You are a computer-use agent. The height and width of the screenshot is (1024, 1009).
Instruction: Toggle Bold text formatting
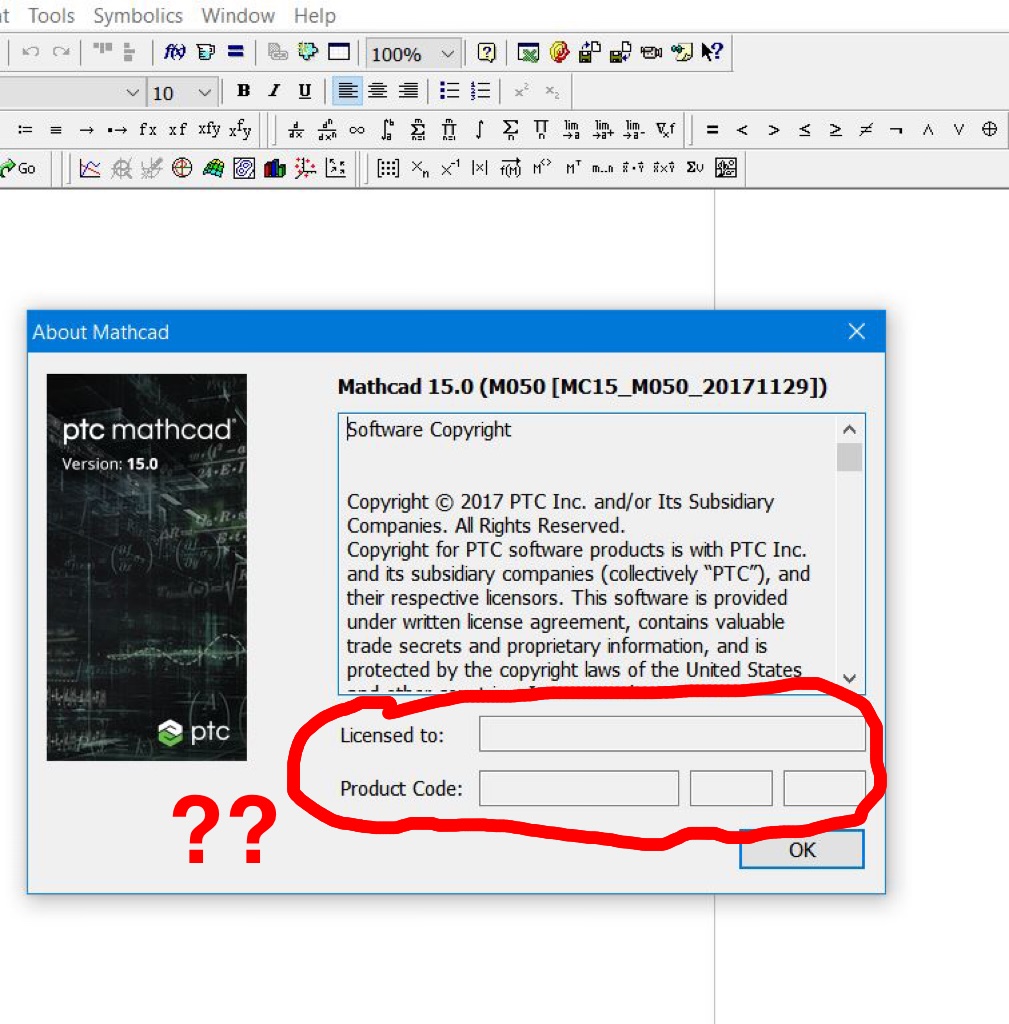tap(243, 91)
